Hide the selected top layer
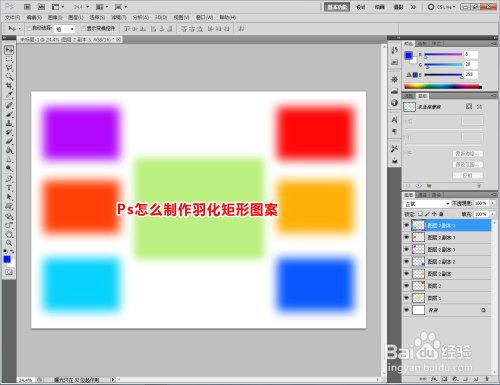 pos(406,225)
